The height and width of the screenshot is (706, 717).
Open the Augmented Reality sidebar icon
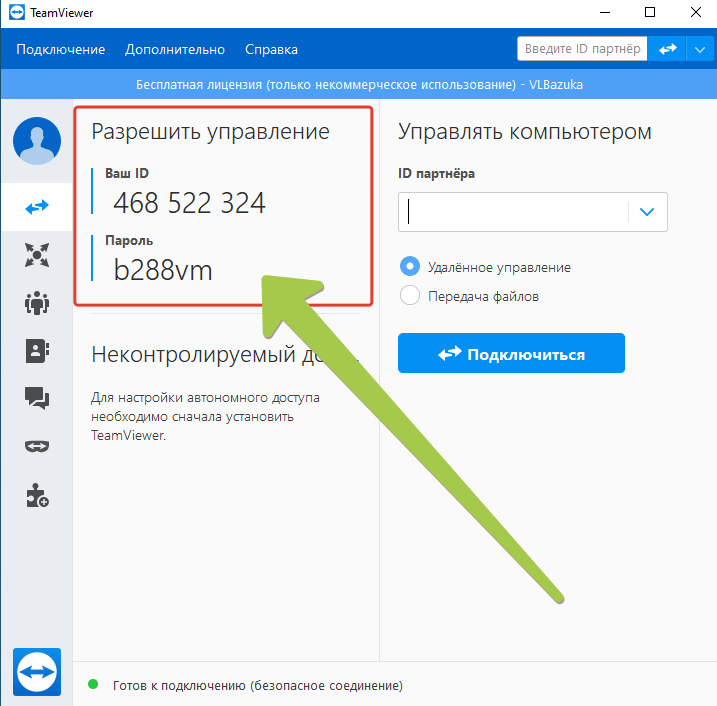click(x=37, y=447)
